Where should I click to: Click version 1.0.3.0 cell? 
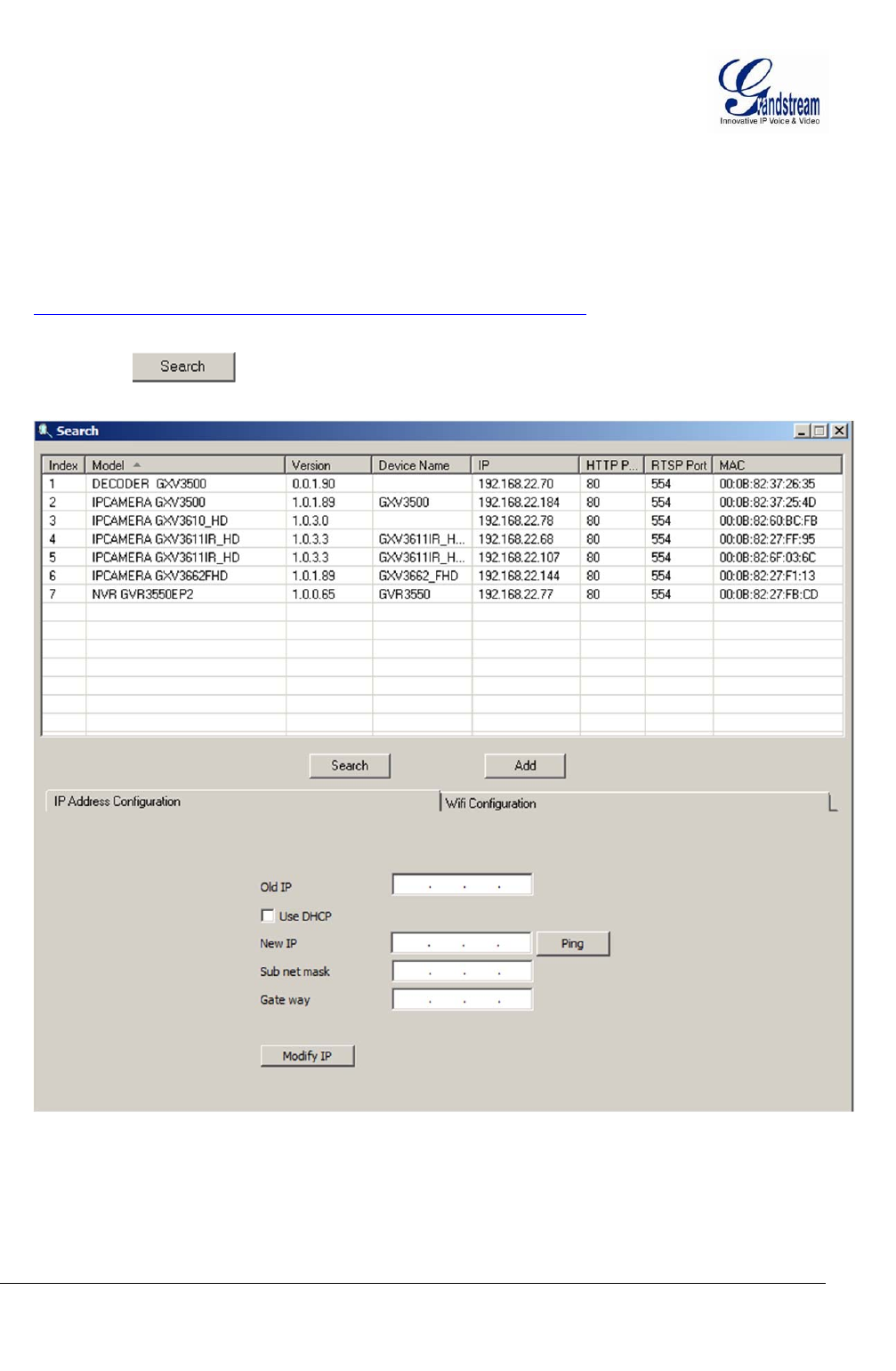point(311,520)
